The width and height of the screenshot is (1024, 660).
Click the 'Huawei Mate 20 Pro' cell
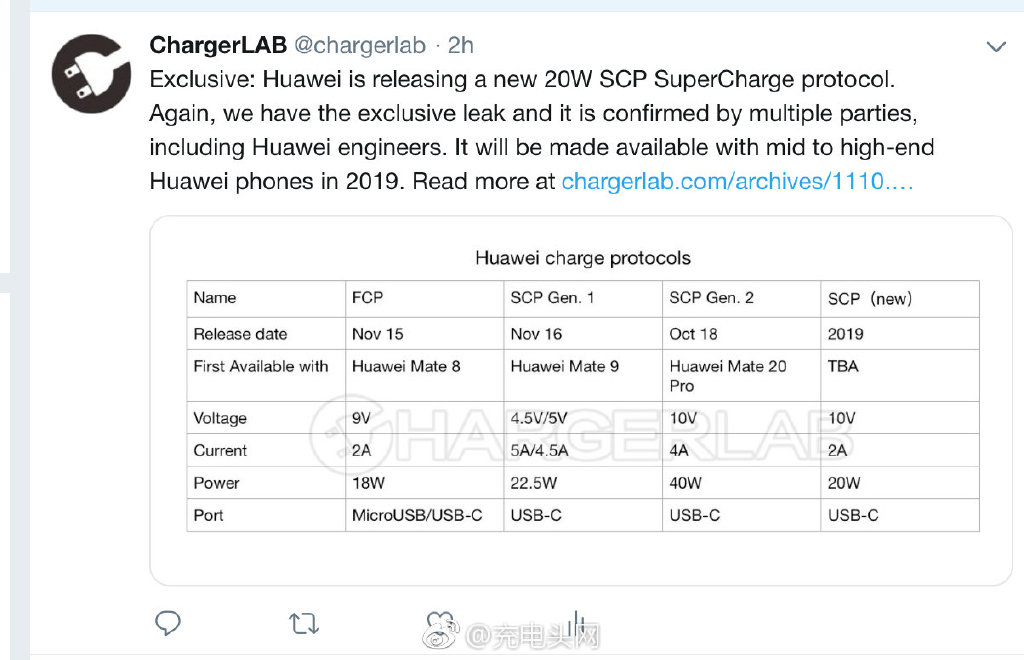pos(728,375)
